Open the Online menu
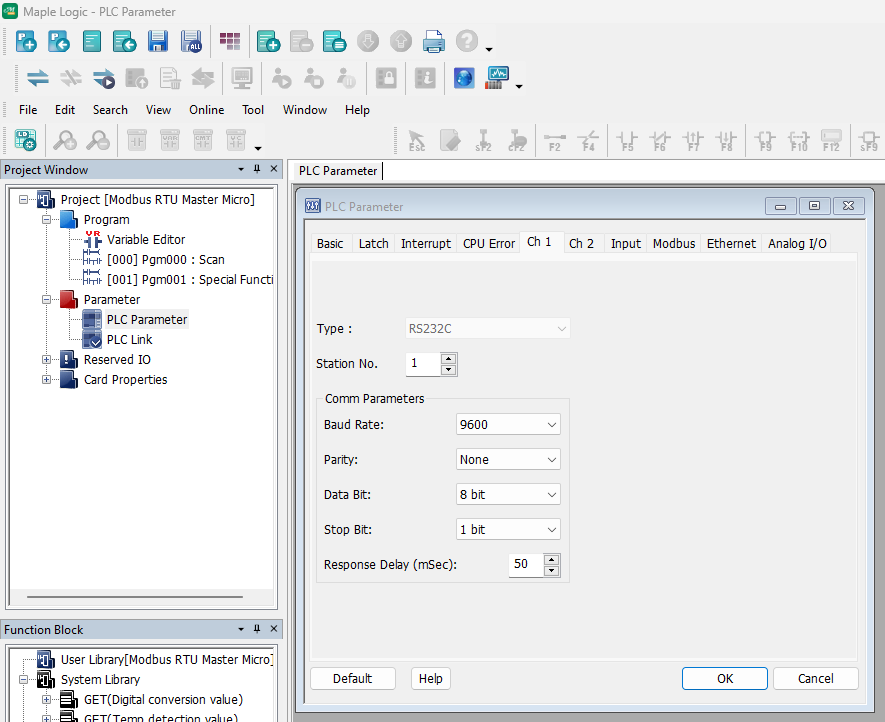The height and width of the screenshot is (722, 885). pyautogui.click(x=207, y=110)
